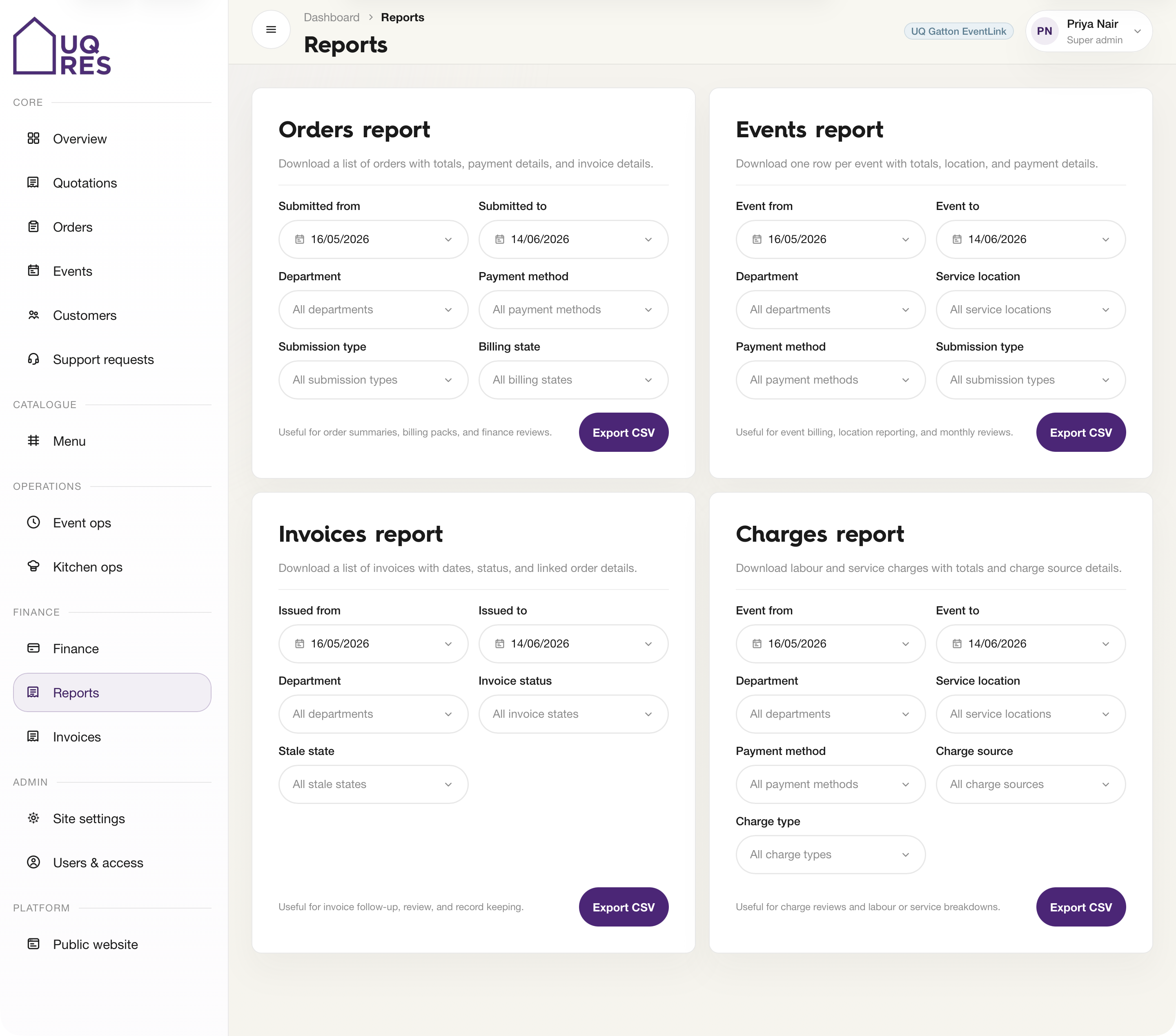Open the Charge type dropdown
The image size is (1176, 1036).
[830, 855]
